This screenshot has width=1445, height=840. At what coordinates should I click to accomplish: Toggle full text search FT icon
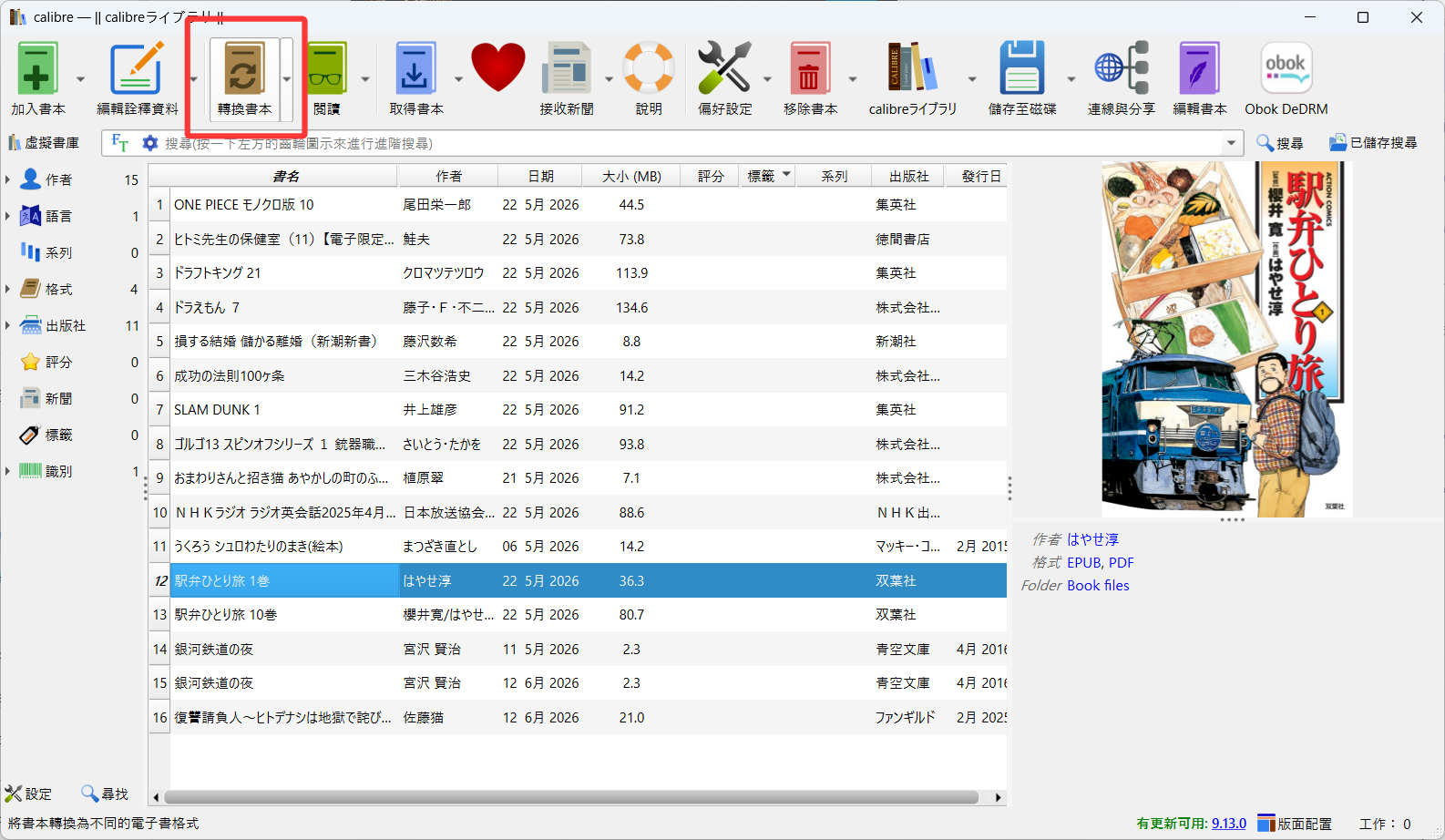click(119, 143)
